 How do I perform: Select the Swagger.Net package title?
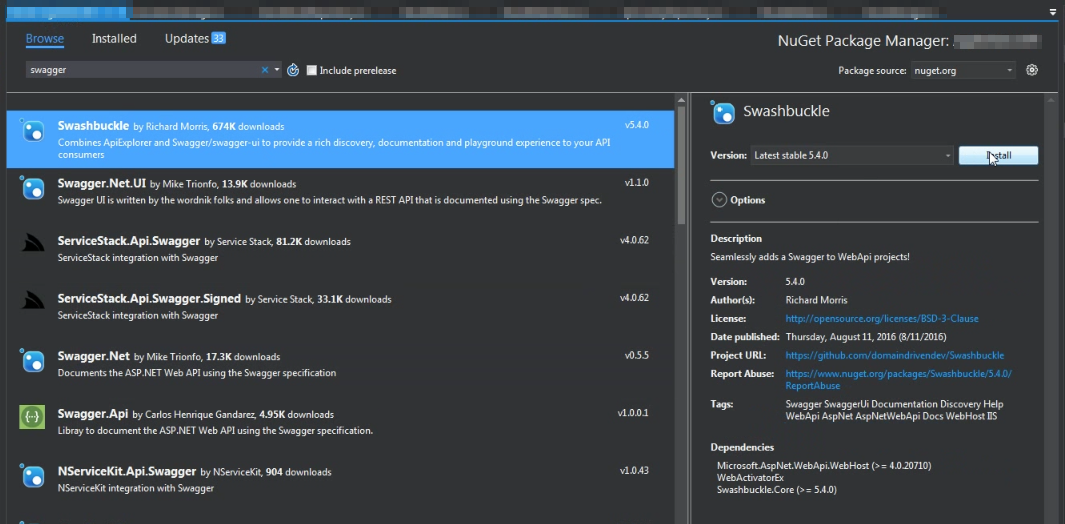pyautogui.click(x=94, y=355)
